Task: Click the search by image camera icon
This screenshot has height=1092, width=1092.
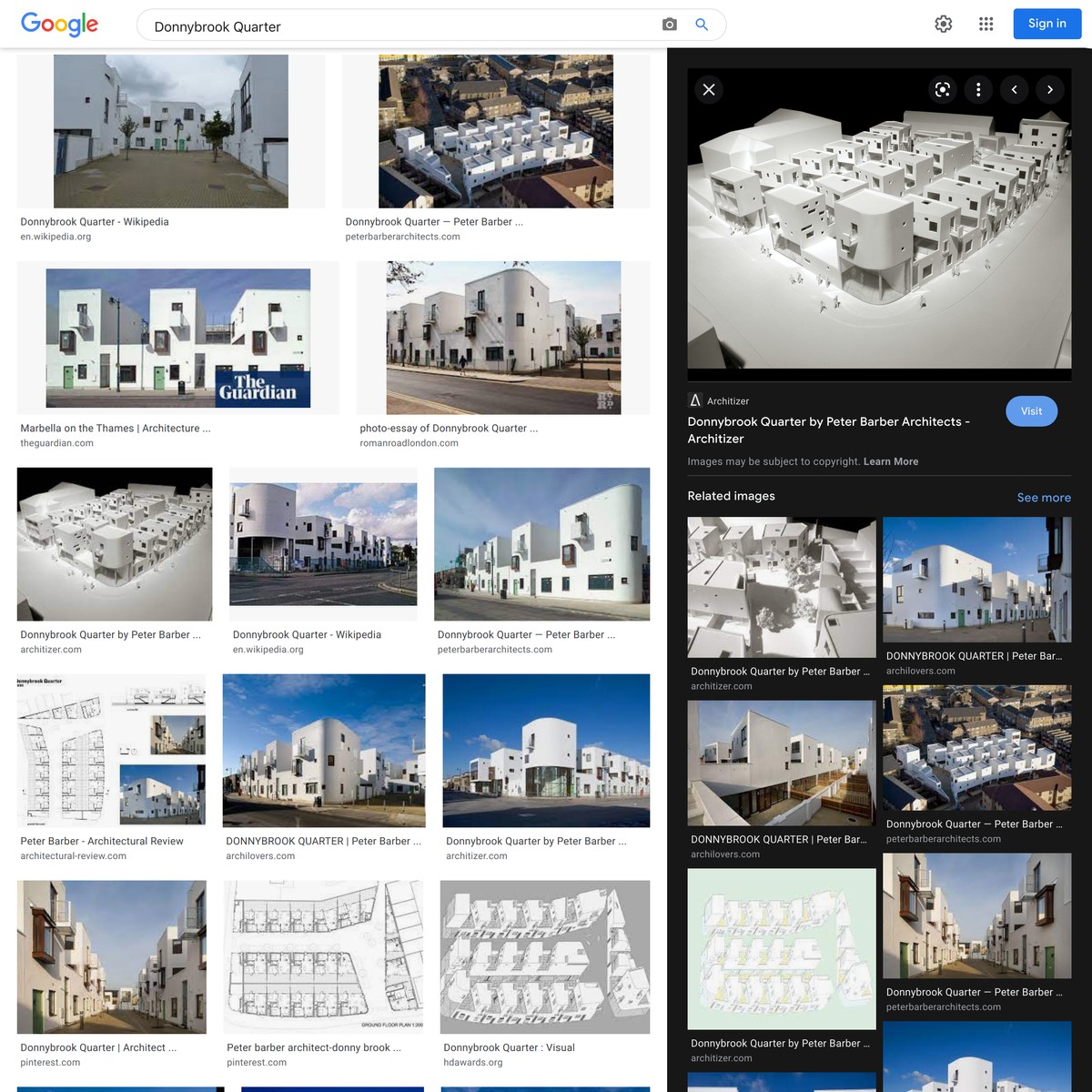Action: [669, 25]
